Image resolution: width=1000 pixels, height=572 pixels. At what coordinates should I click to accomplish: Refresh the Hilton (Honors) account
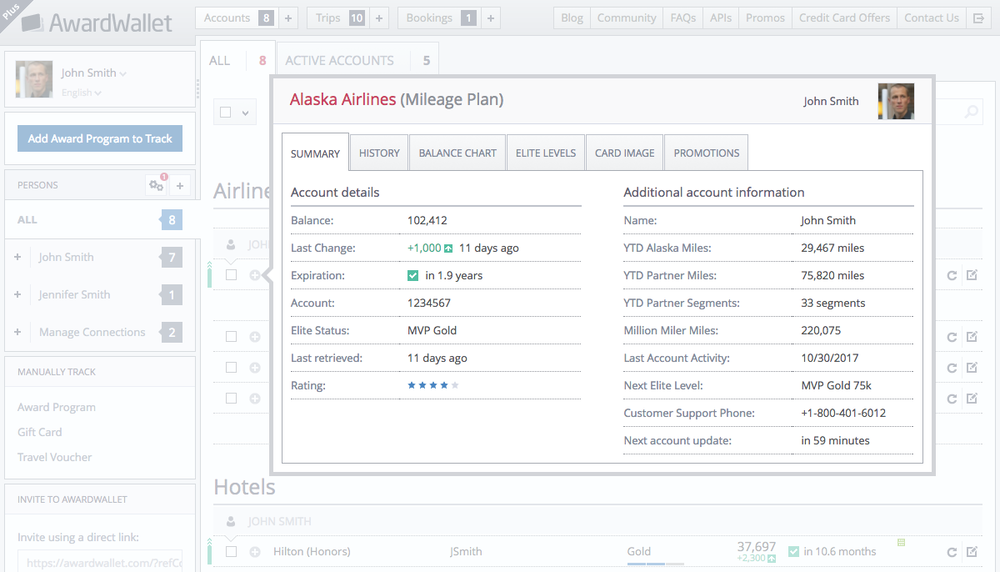952,552
